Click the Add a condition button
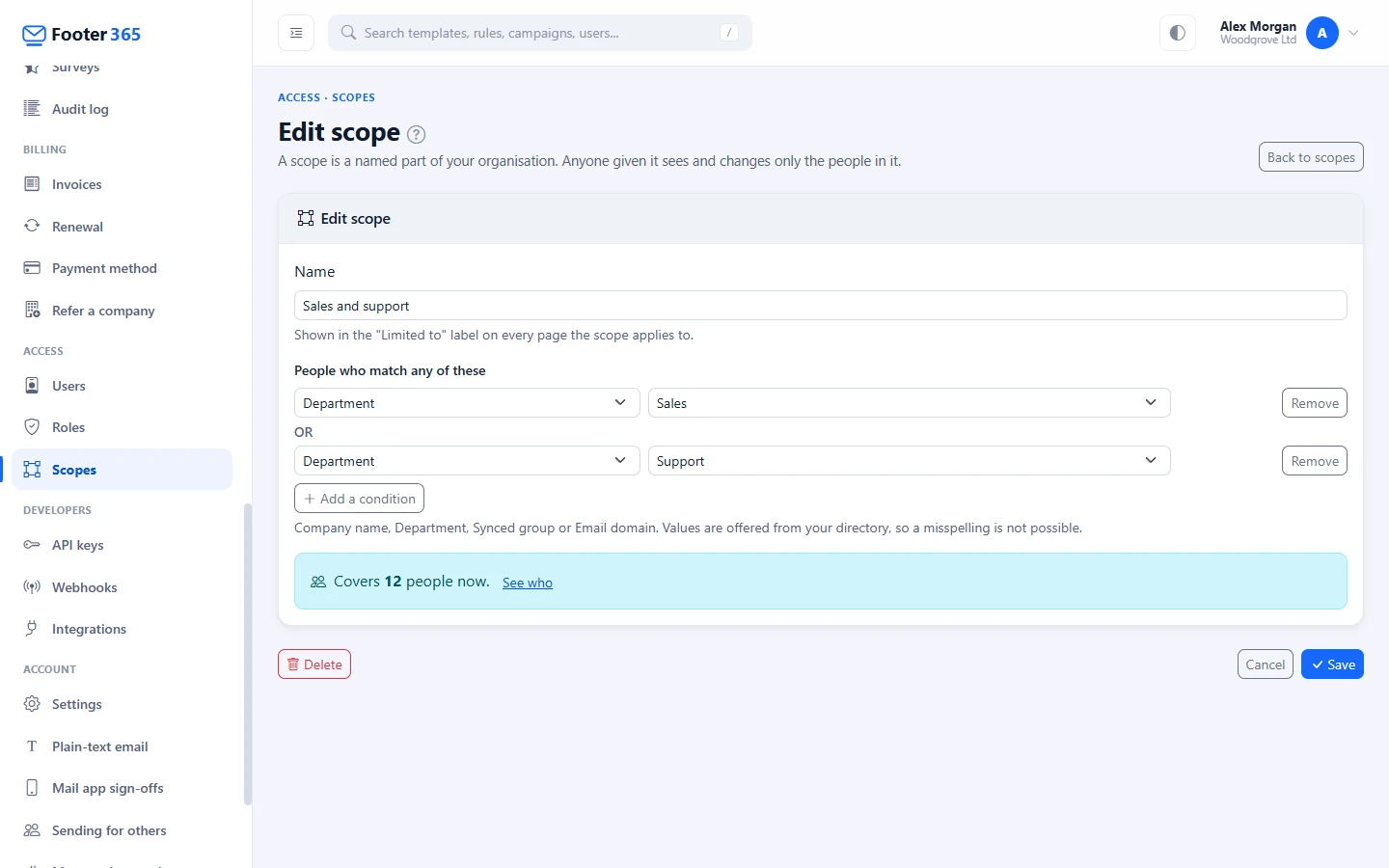This screenshot has height=868, width=1389. [x=359, y=499]
